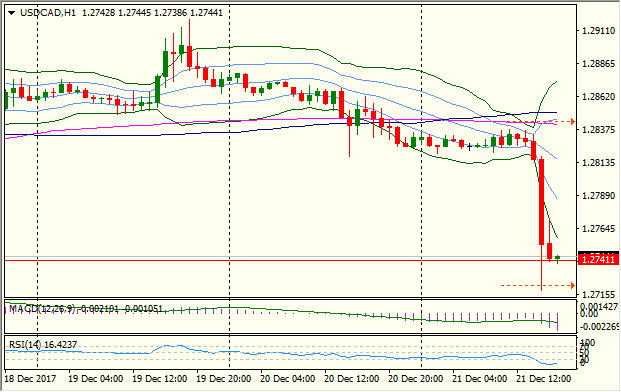The height and width of the screenshot is (392, 621).
Task: Click the RSI(14) 16.4237 indicator label
Action: [43, 345]
